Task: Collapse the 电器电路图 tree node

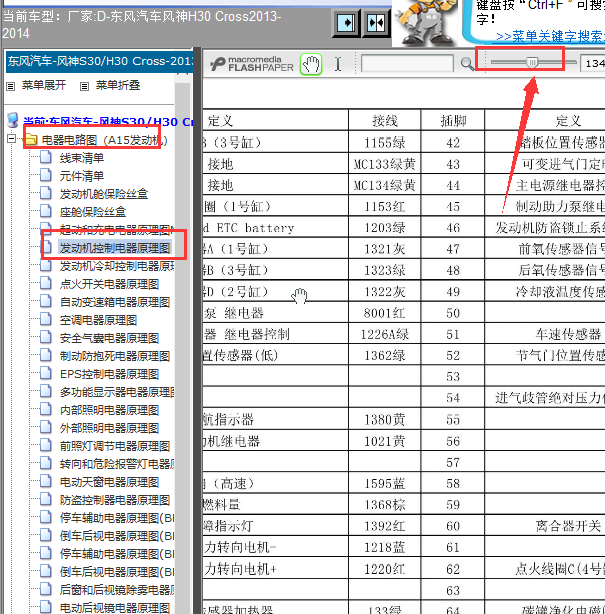Action: (x=11, y=139)
